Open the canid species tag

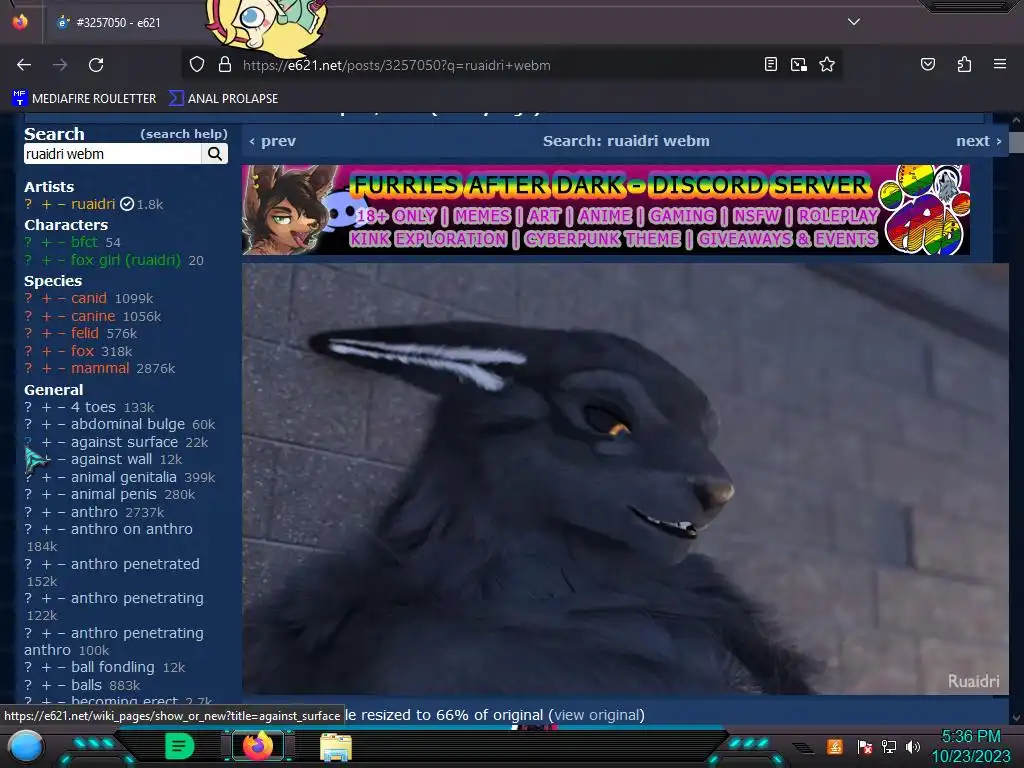point(89,298)
